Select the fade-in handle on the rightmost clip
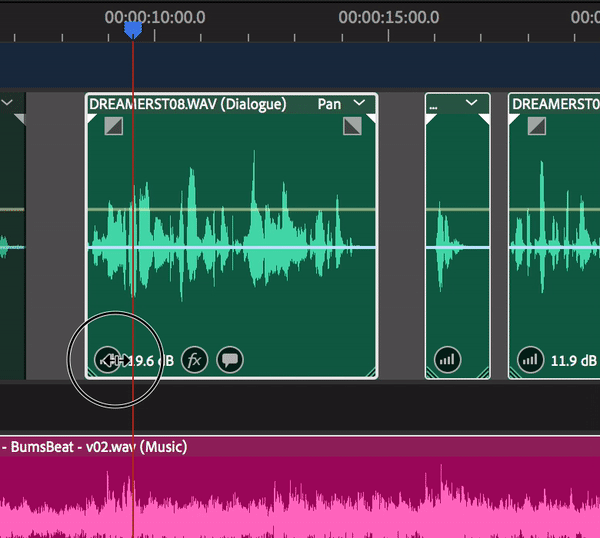This screenshot has width=600, height=538. click(x=536, y=126)
